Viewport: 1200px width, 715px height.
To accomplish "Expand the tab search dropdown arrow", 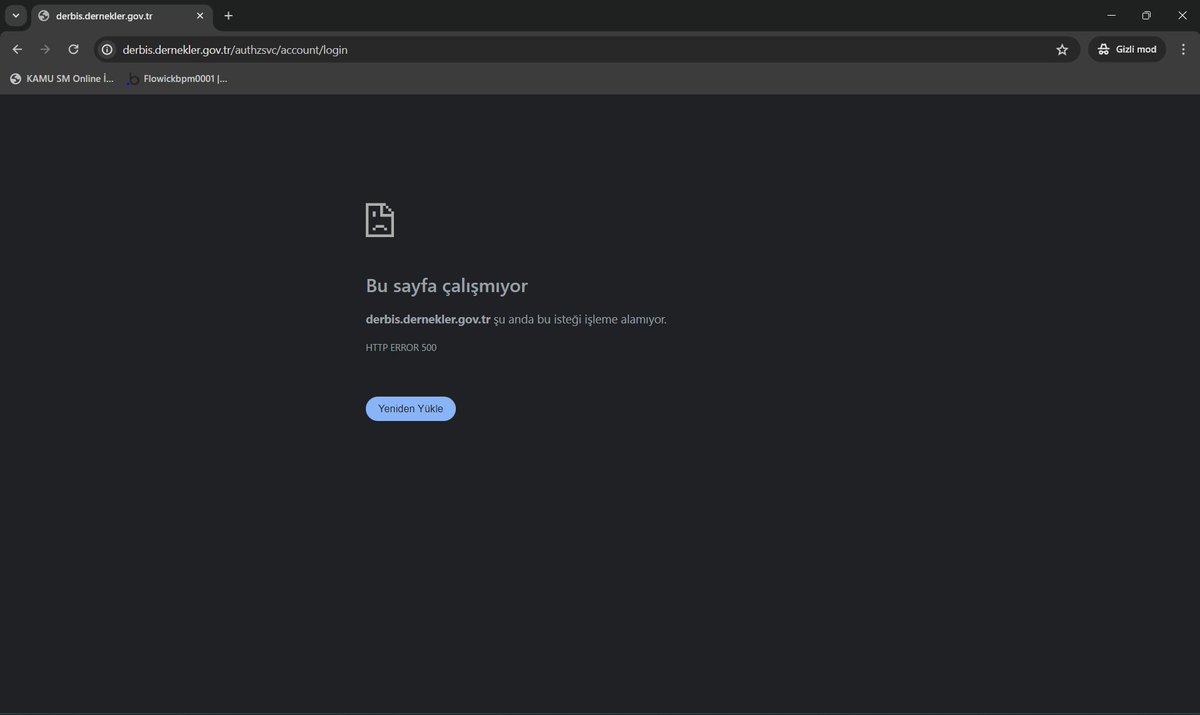I will click(15, 16).
